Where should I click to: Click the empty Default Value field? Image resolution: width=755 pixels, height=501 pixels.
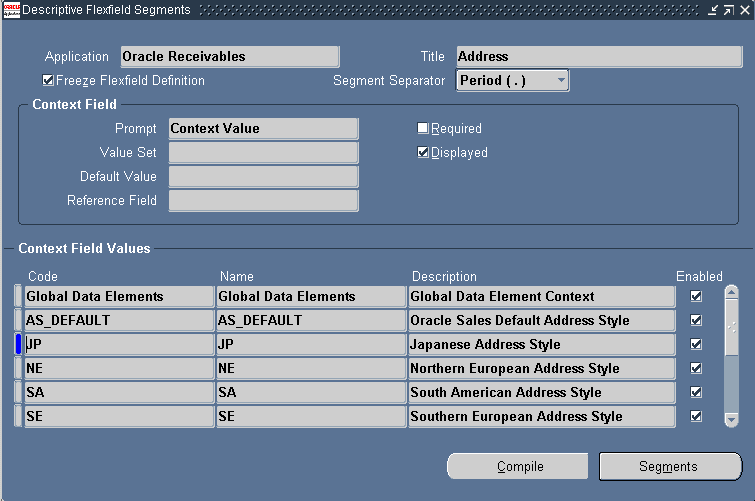pyautogui.click(x=263, y=177)
